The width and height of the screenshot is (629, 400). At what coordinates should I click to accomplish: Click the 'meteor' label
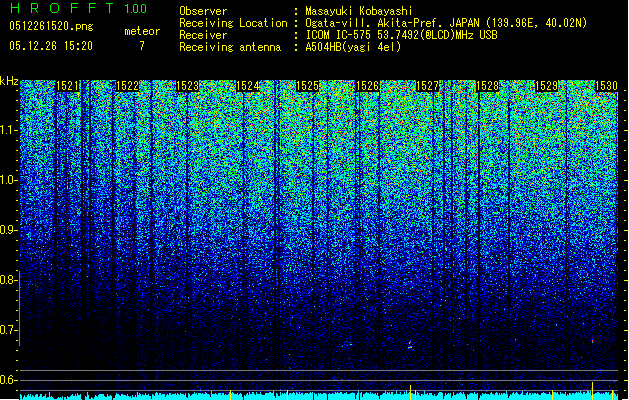coord(142,31)
